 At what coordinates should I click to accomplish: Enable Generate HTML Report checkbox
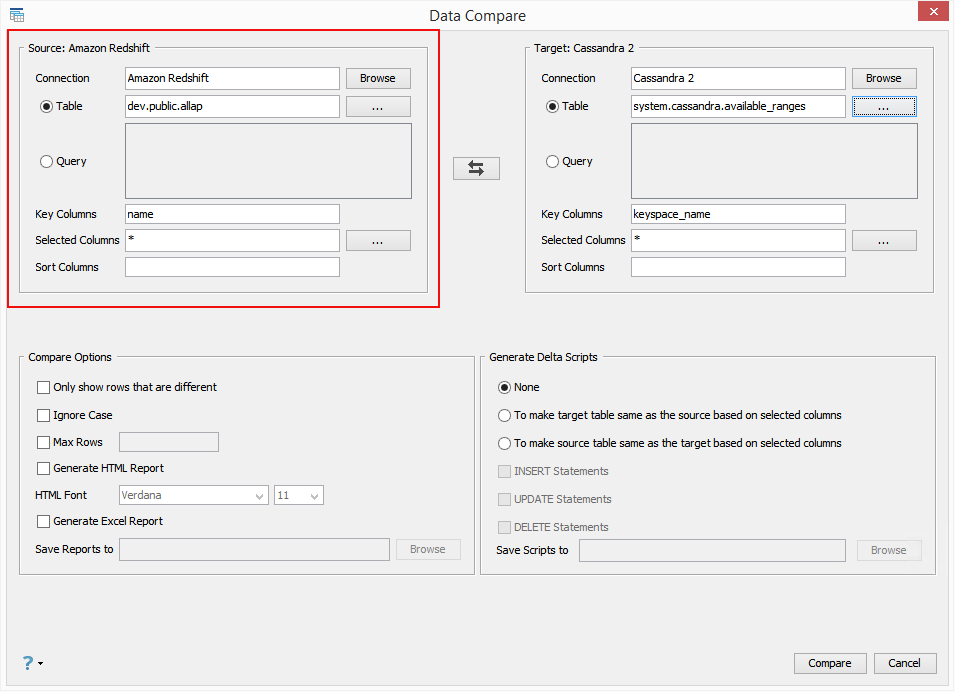tap(44, 469)
